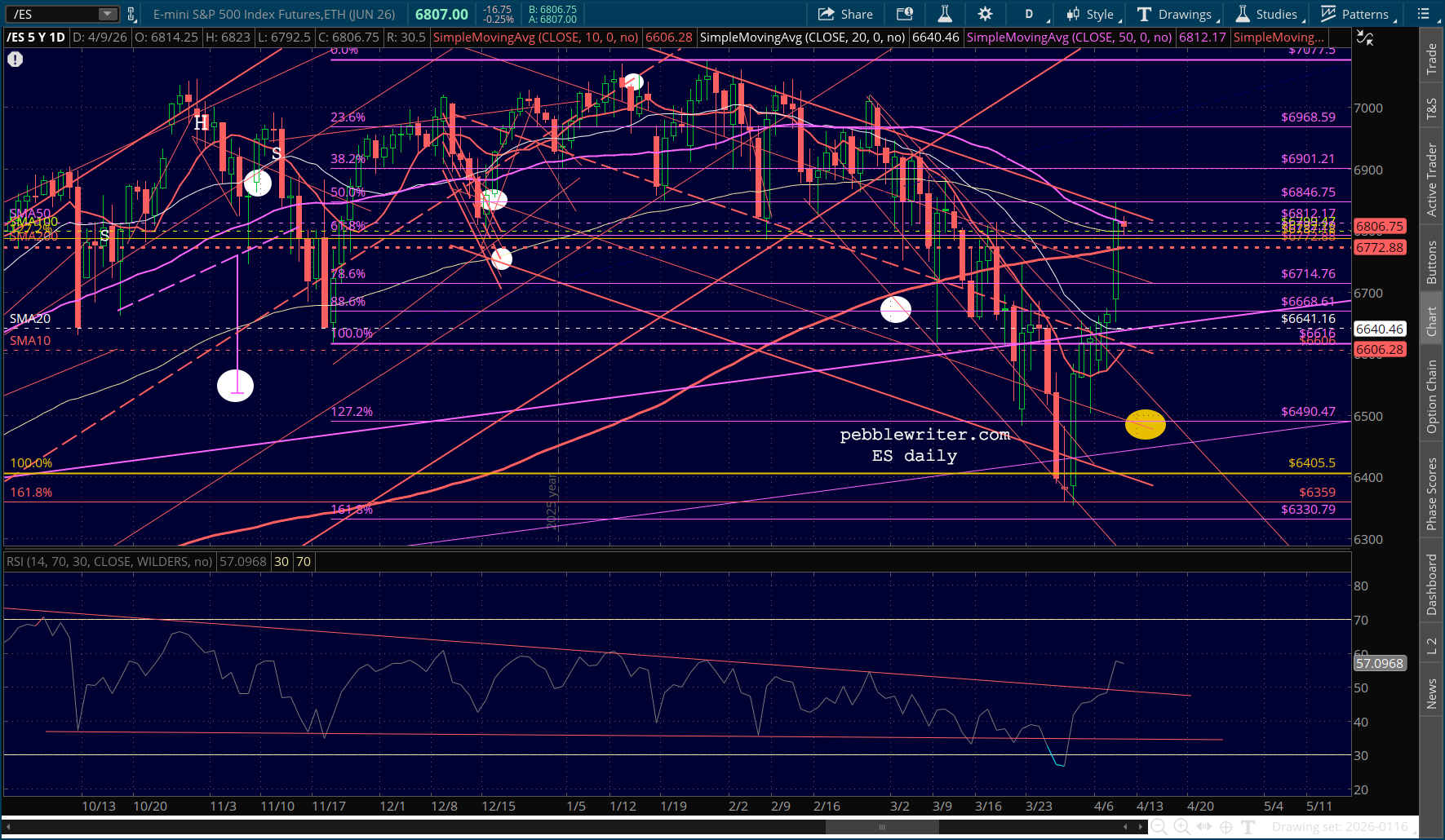Click the 30 oversold value in RSI header
The height and width of the screenshot is (840, 1445).
tap(281, 561)
